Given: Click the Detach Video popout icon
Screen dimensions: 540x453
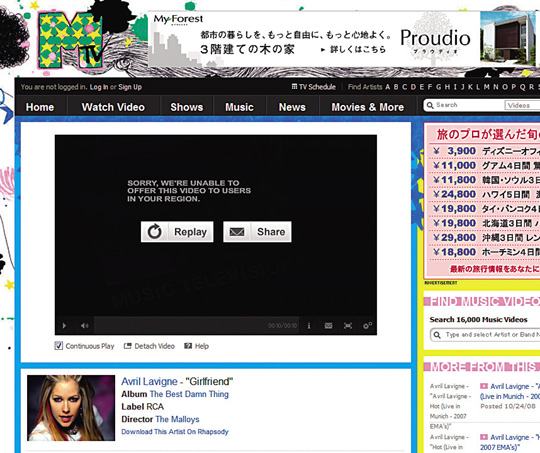Looking at the screenshot, I should (x=128, y=346).
